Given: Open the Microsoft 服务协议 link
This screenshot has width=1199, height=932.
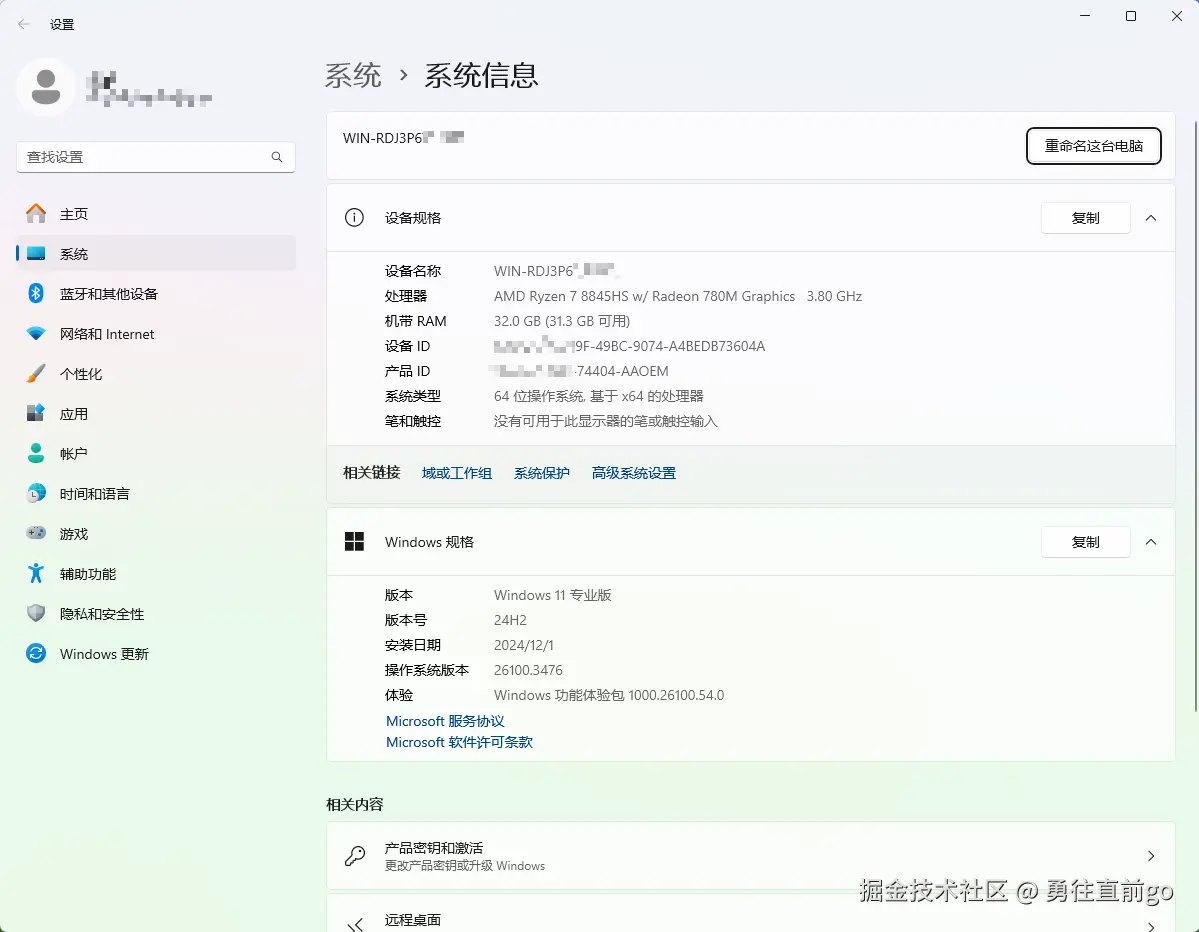Looking at the screenshot, I should [x=444, y=720].
